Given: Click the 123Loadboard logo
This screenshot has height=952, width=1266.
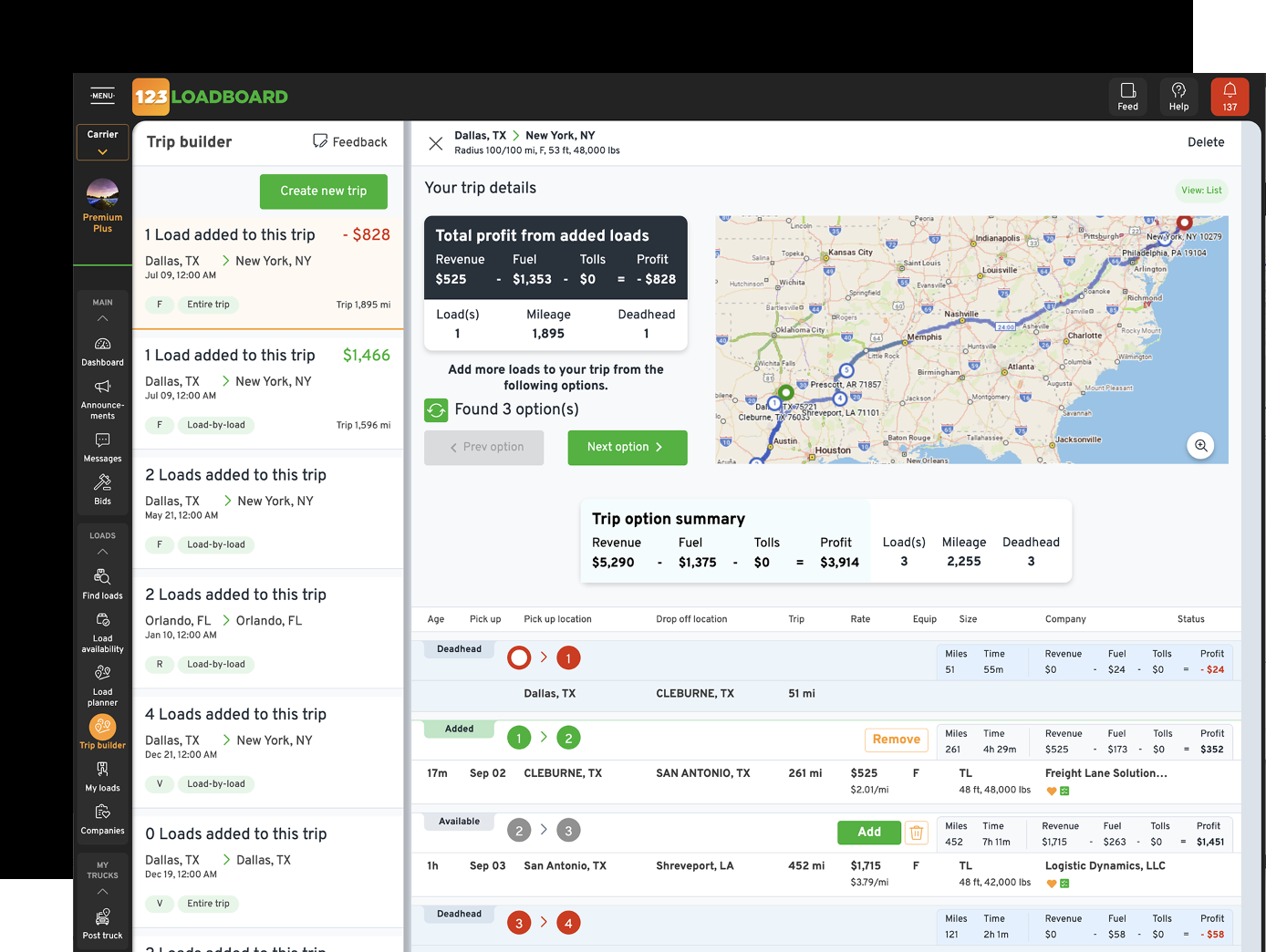Looking at the screenshot, I should click(x=210, y=97).
